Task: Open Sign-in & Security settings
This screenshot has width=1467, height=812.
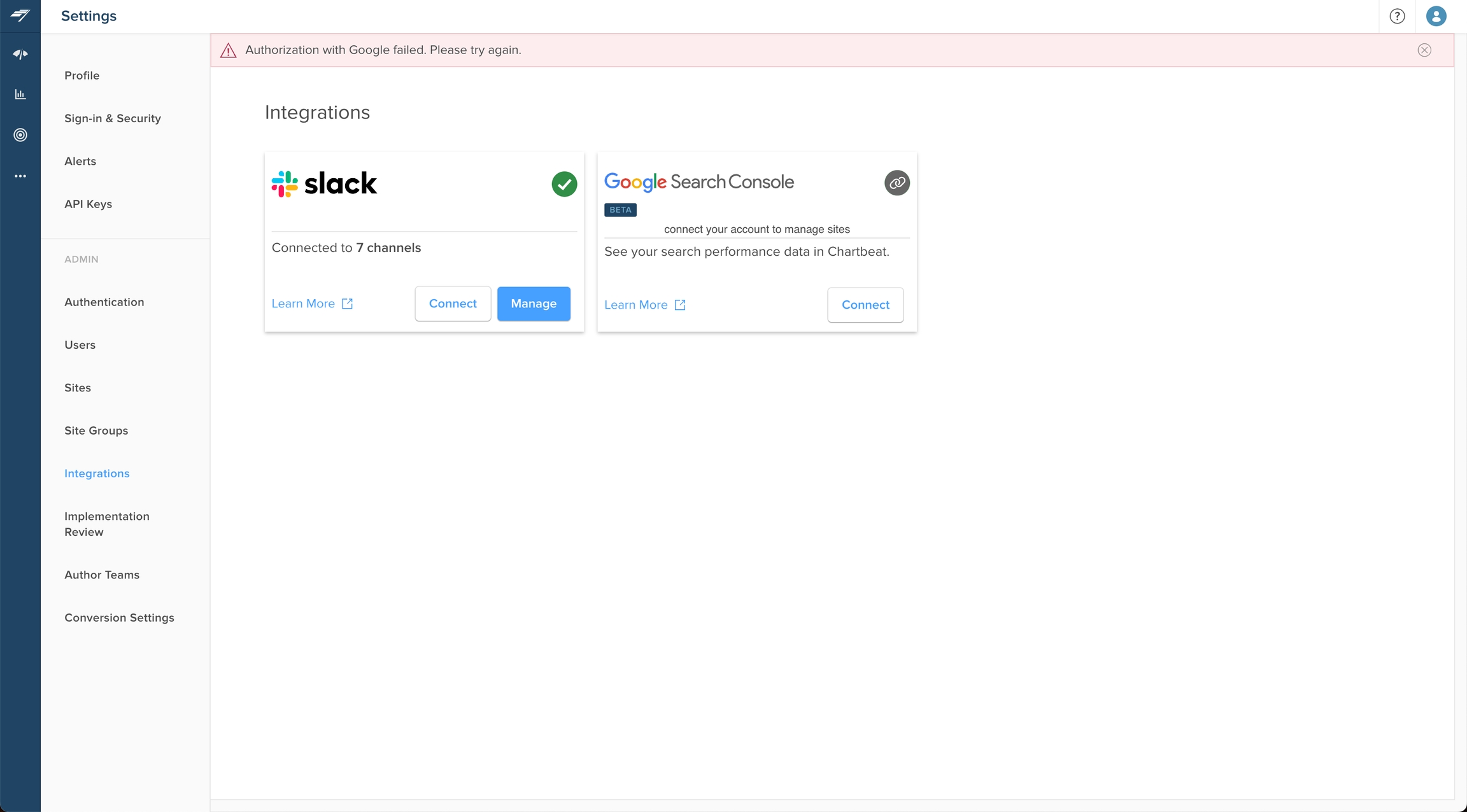Action: pyautogui.click(x=112, y=118)
